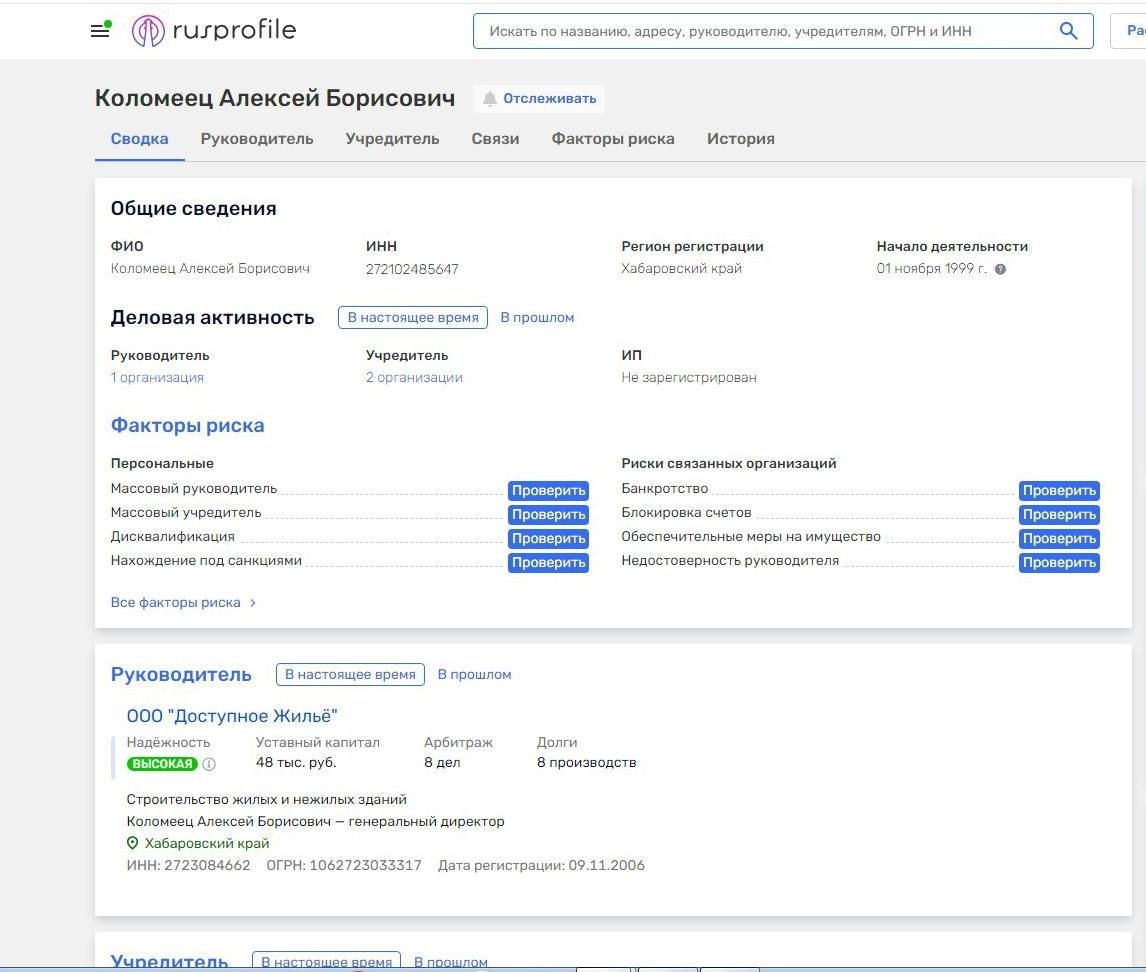Click the bell icon to track
Screen dimensions: 1146x972
point(490,99)
